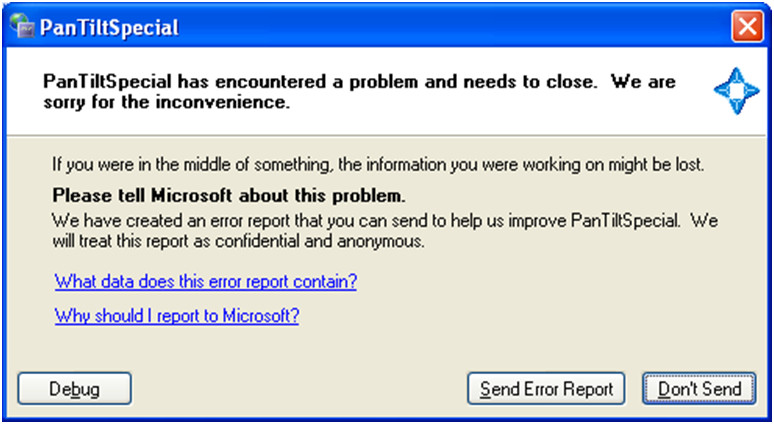This screenshot has height=424, width=774.
Task: Click the "We have created an error report" text
Action: tap(384, 220)
